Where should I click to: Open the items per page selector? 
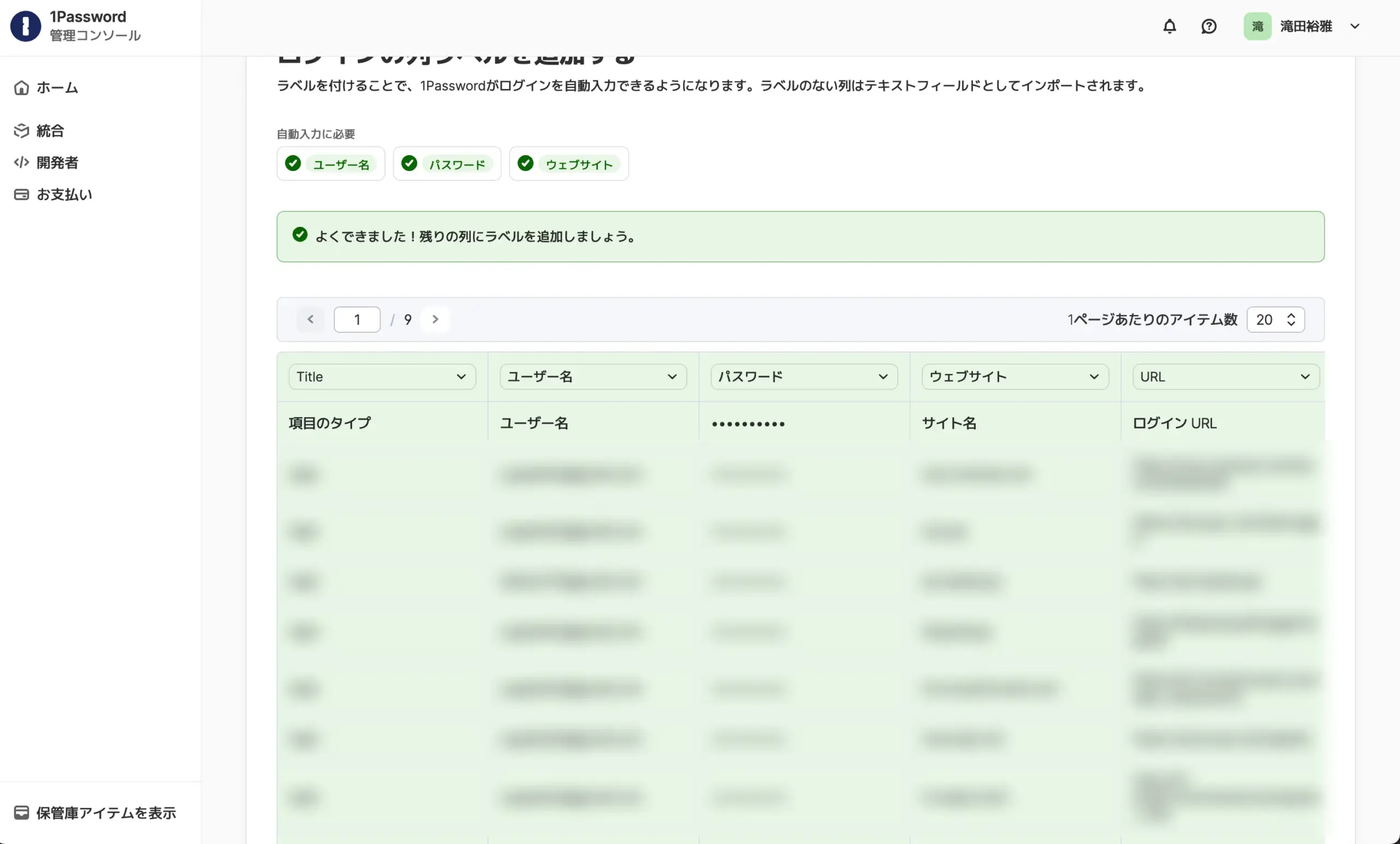[x=1275, y=319]
